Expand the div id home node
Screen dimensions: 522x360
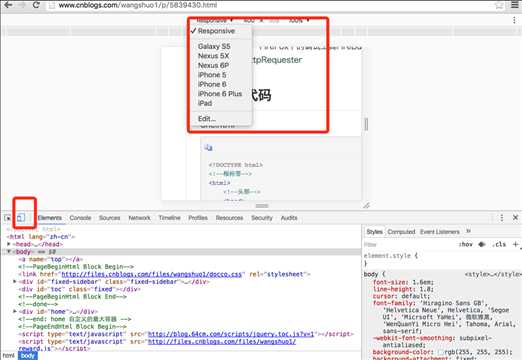(15, 311)
